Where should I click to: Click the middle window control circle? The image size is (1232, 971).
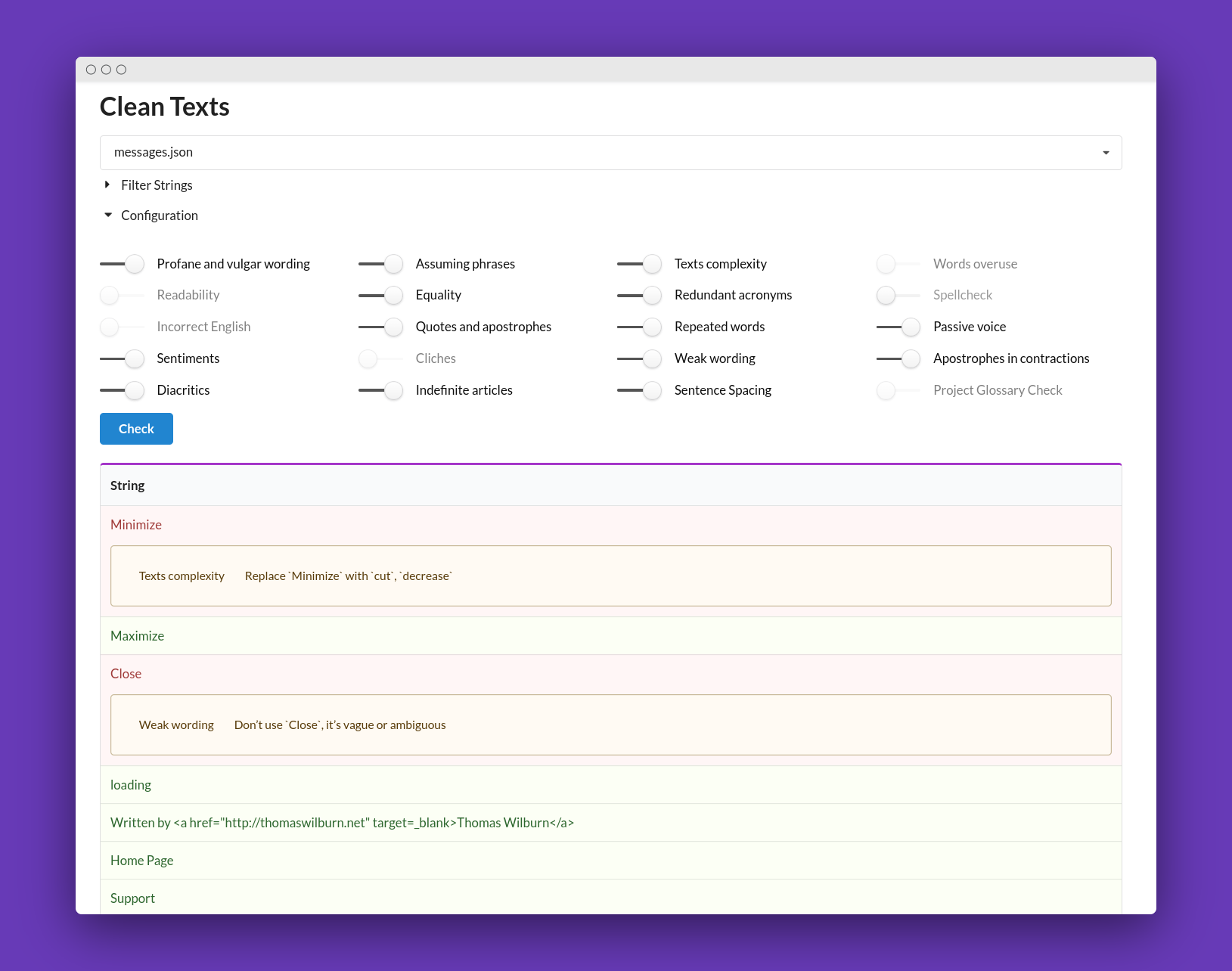(106, 70)
